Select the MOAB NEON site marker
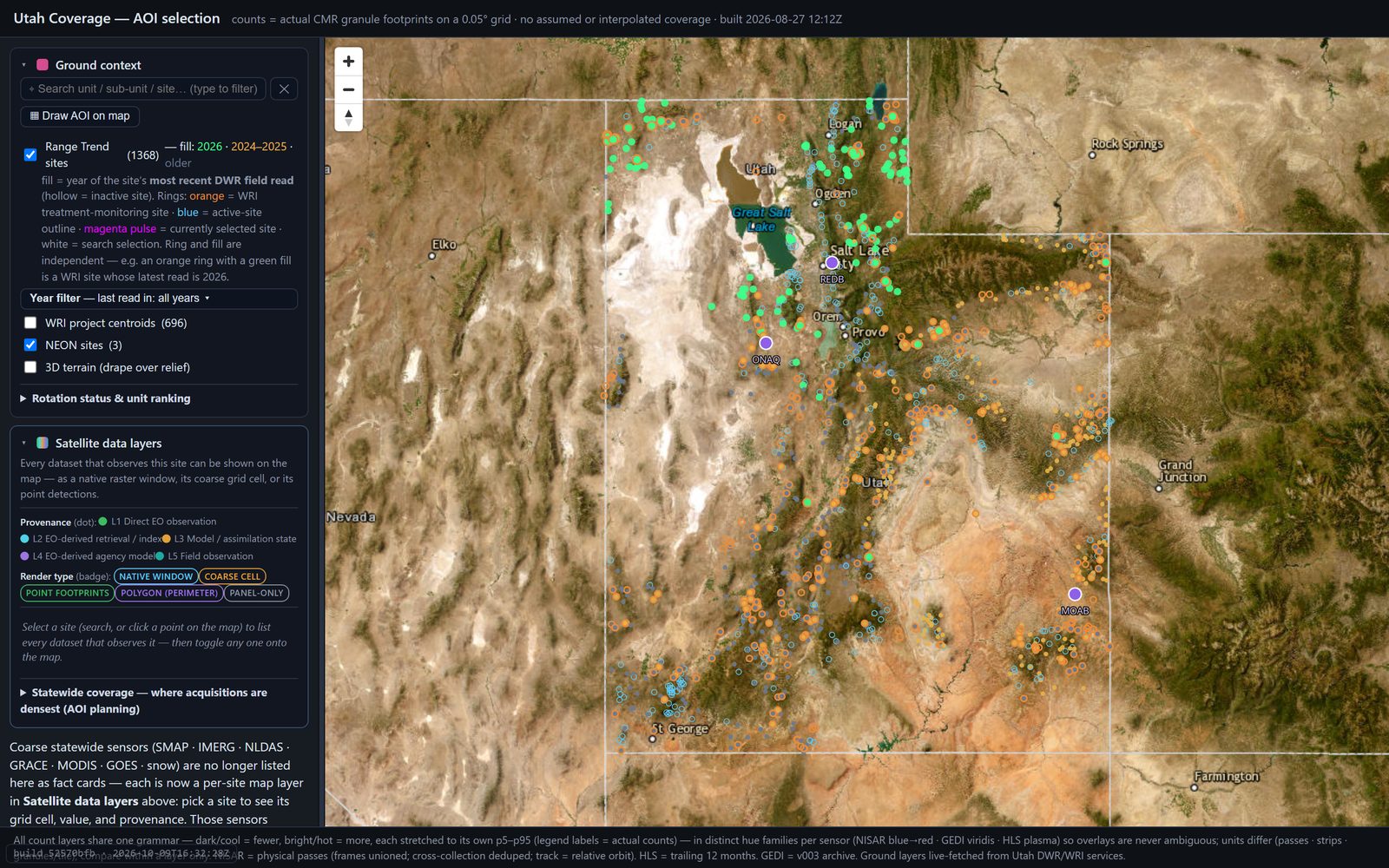 [1075, 594]
